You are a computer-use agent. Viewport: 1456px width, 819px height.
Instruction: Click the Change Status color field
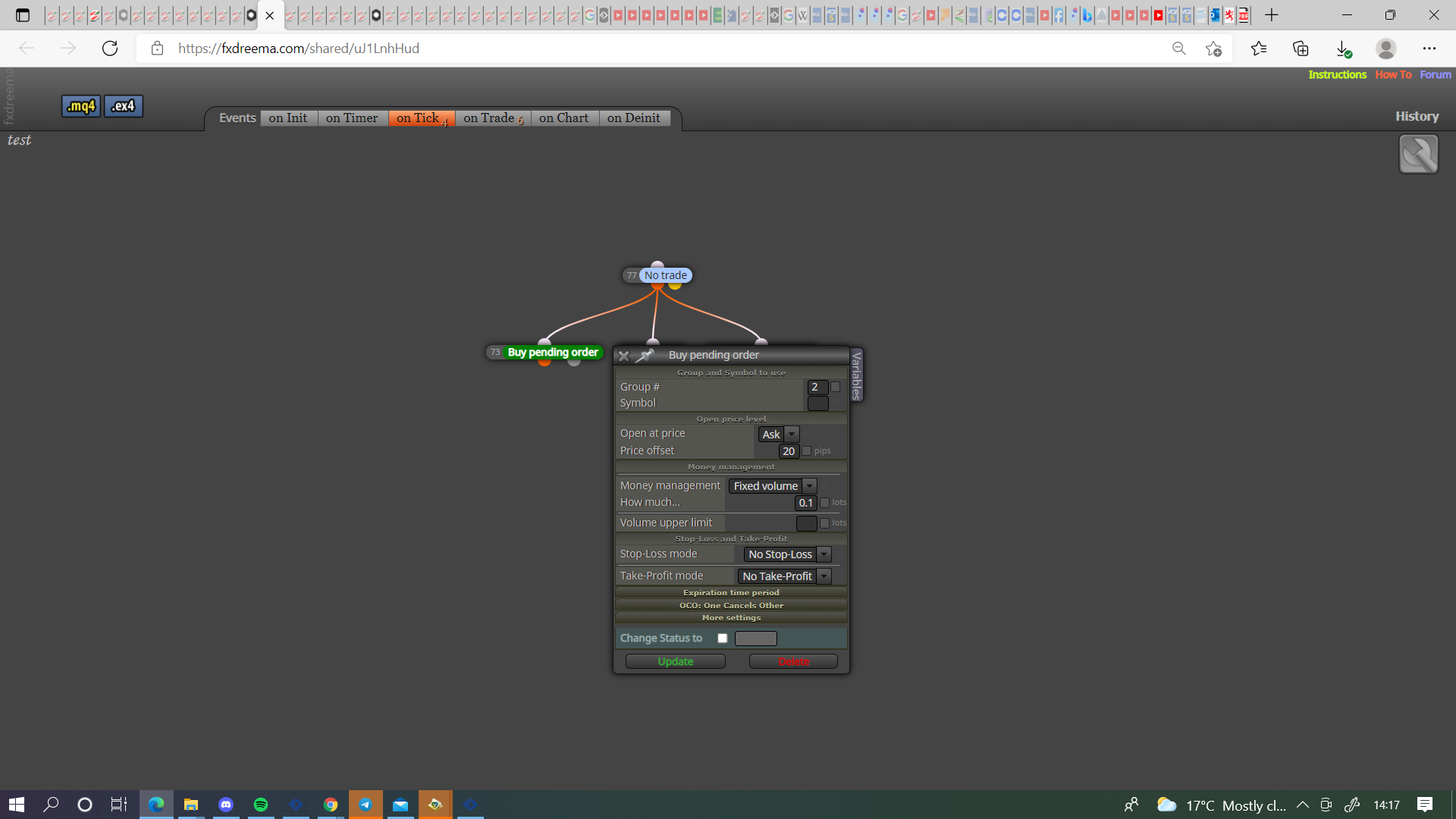(x=756, y=639)
